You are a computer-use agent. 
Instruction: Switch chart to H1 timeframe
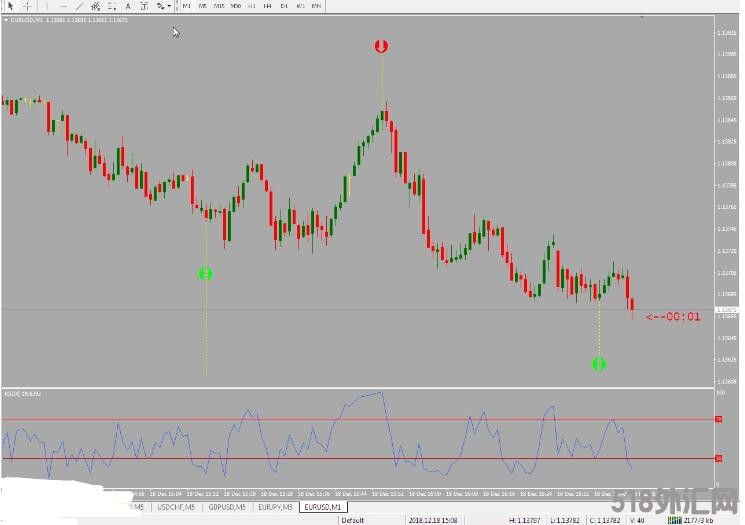point(252,6)
